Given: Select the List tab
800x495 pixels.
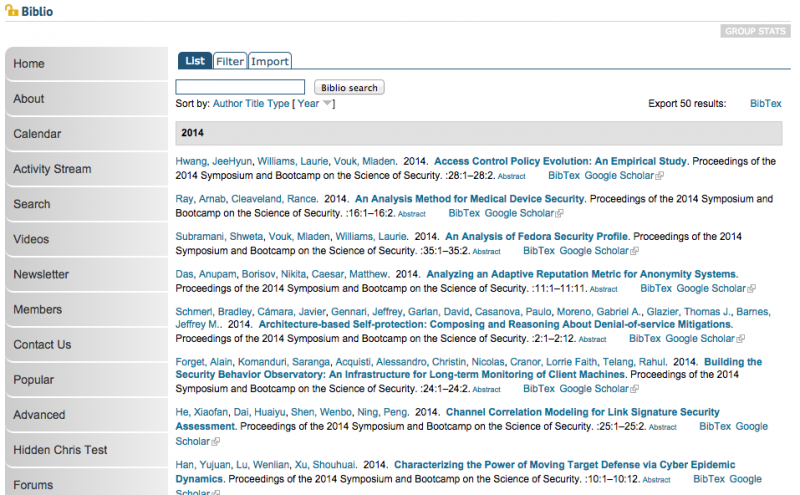Looking at the screenshot, I should (195, 61).
